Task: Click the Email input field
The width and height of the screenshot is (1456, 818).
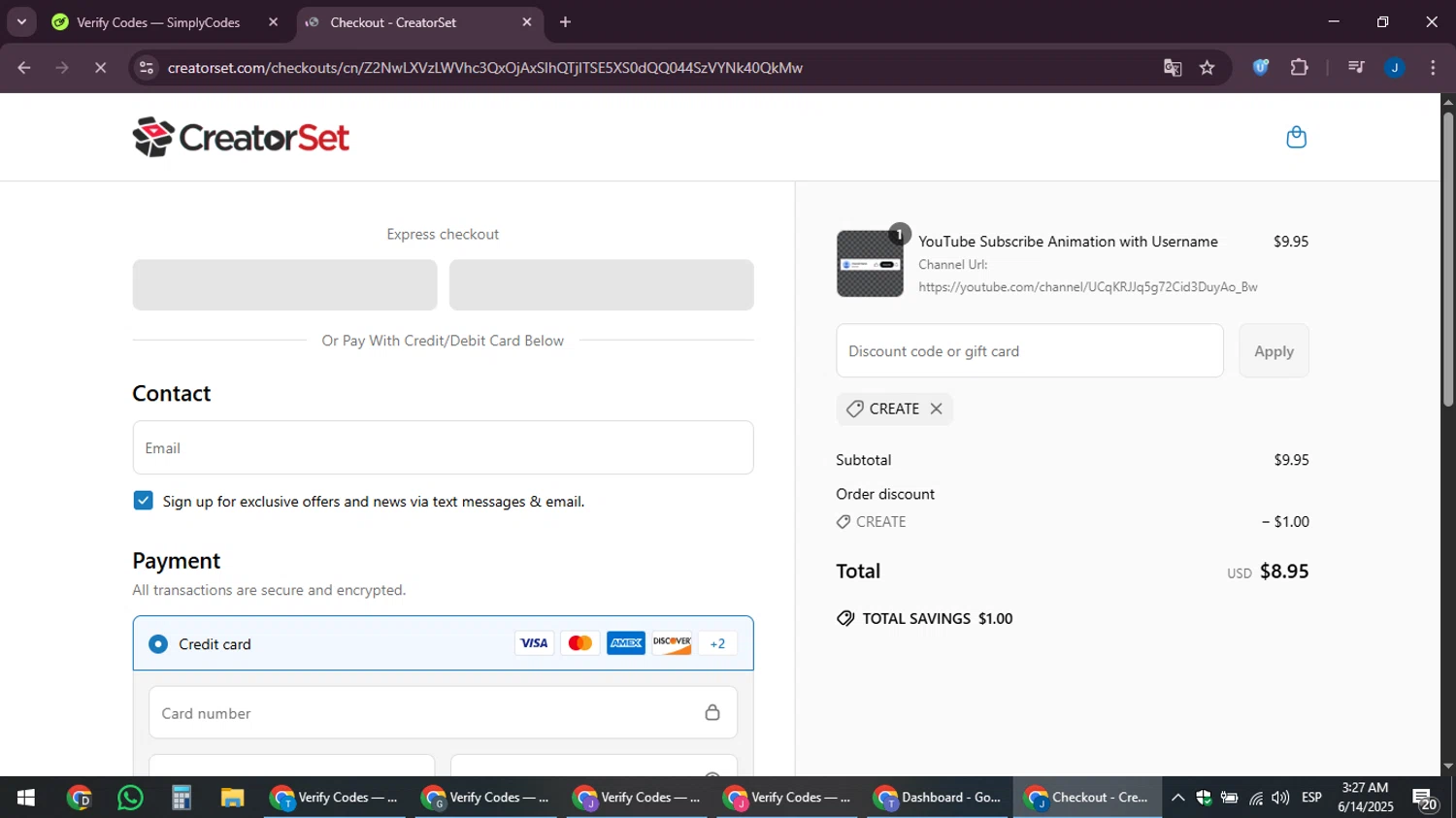Action: (443, 447)
